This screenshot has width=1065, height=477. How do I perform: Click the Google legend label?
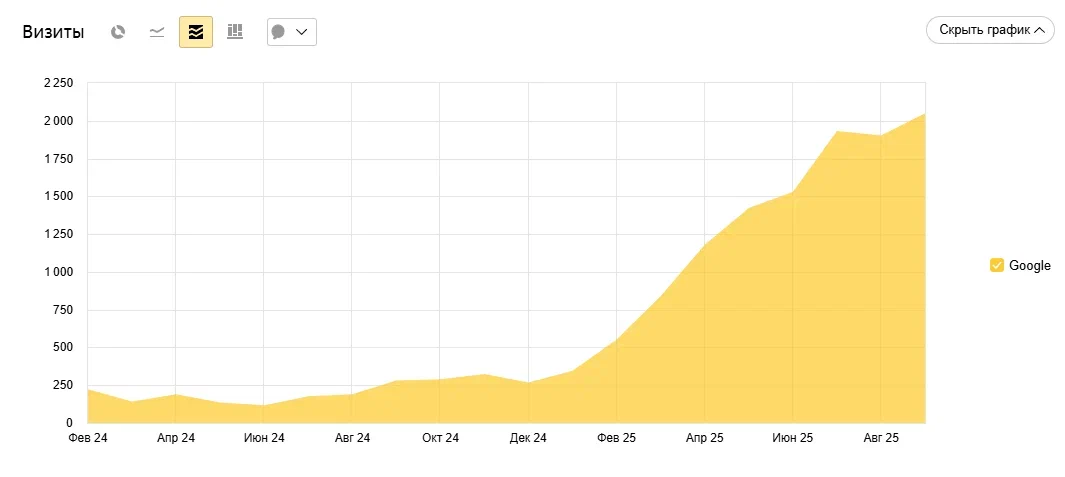[1029, 266]
